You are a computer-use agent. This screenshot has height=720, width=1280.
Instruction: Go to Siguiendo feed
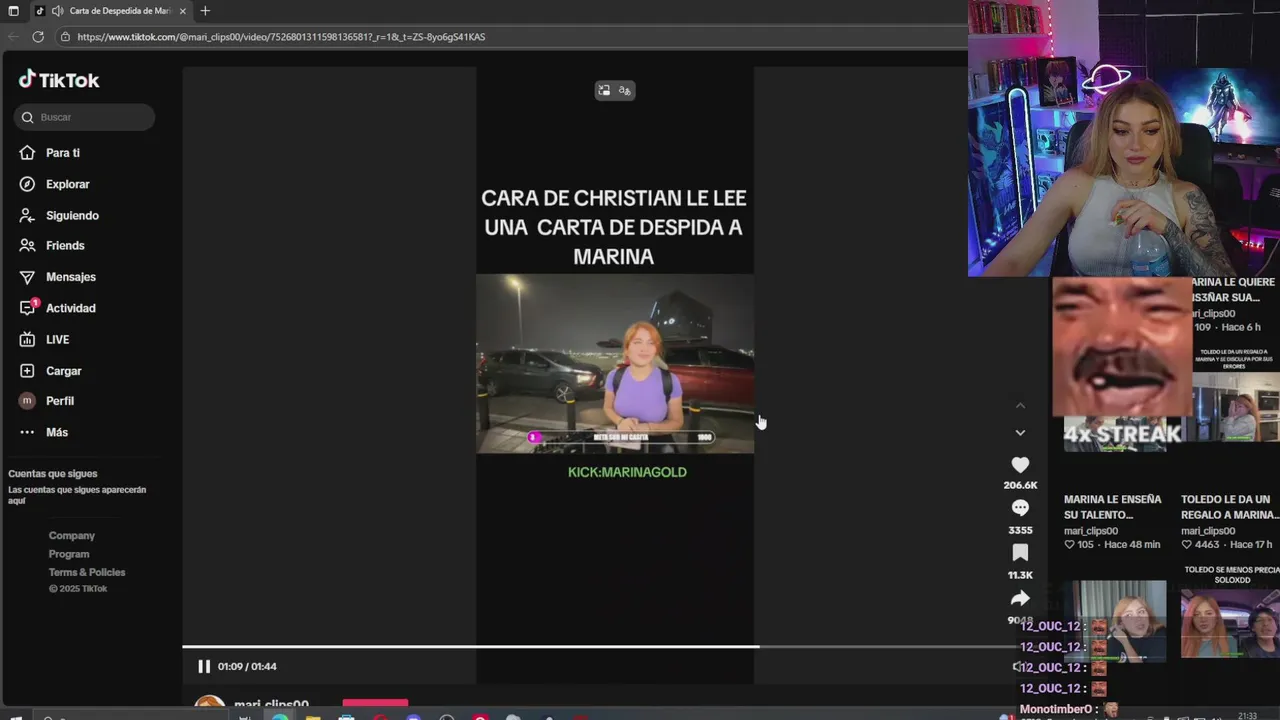[72, 215]
